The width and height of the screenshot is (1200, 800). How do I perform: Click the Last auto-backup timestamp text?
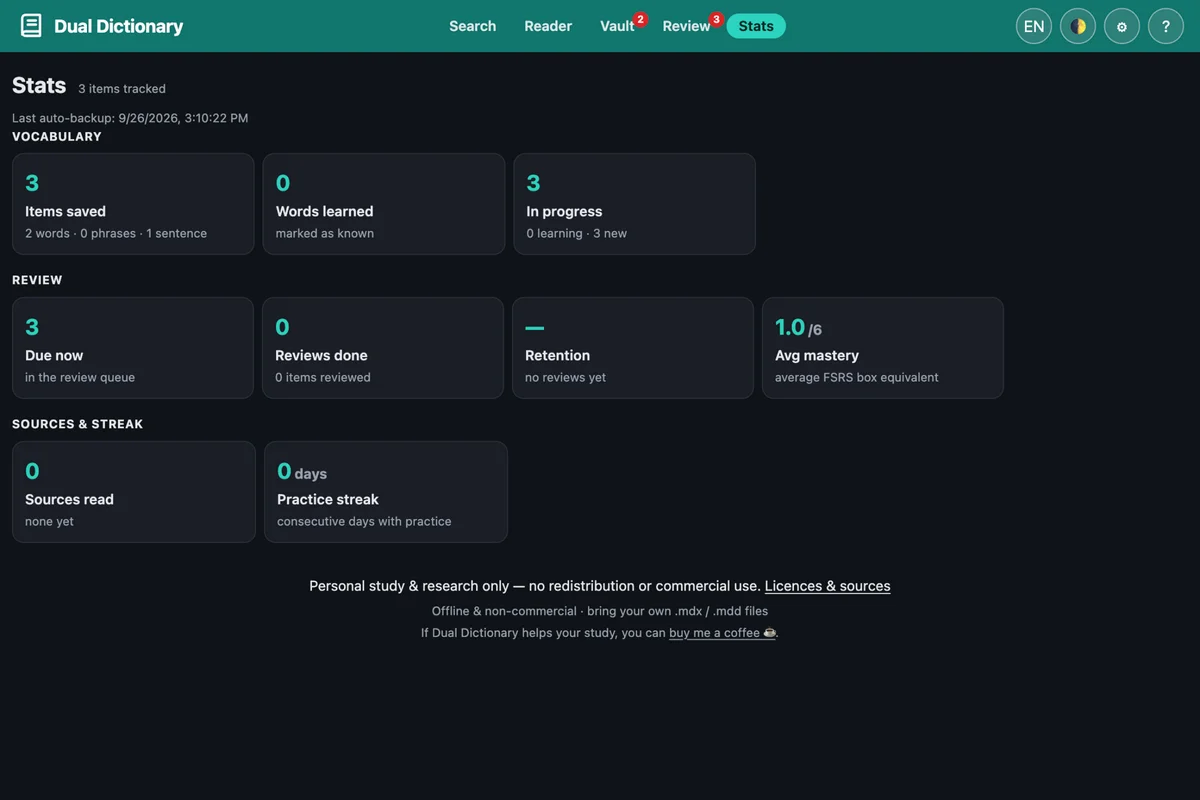pos(130,118)
